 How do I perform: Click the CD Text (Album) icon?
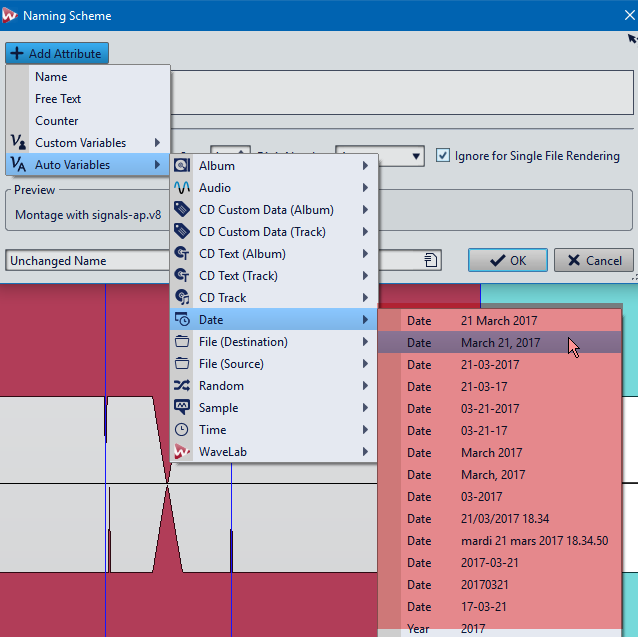coord(181,253)
